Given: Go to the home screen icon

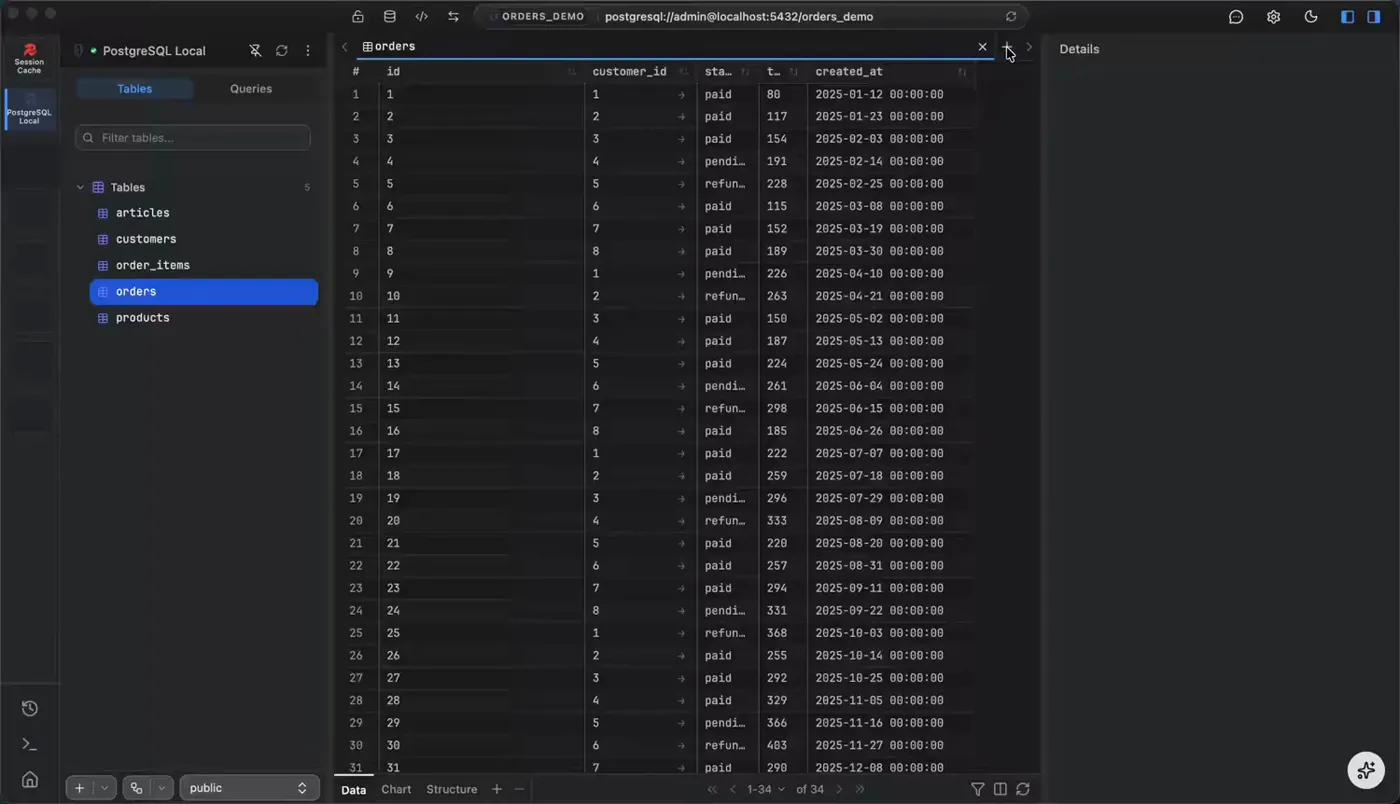Looking at the screenshot, I should point(30,780).
